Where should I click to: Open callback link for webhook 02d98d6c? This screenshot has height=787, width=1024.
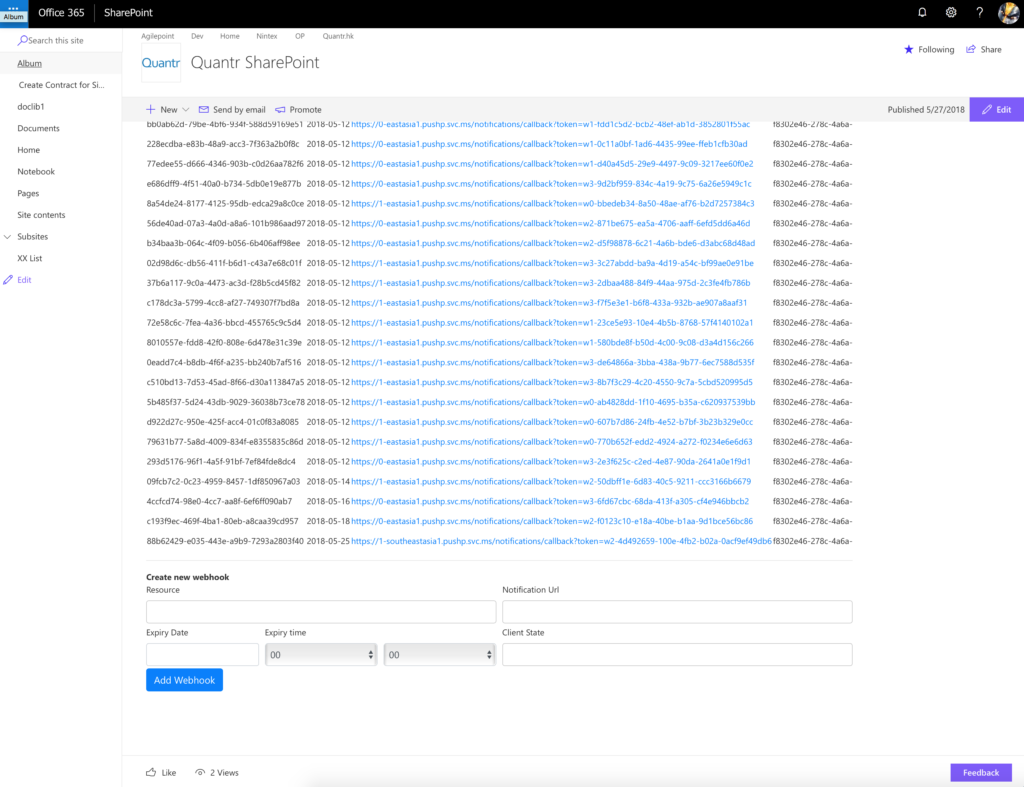point(552,263)
